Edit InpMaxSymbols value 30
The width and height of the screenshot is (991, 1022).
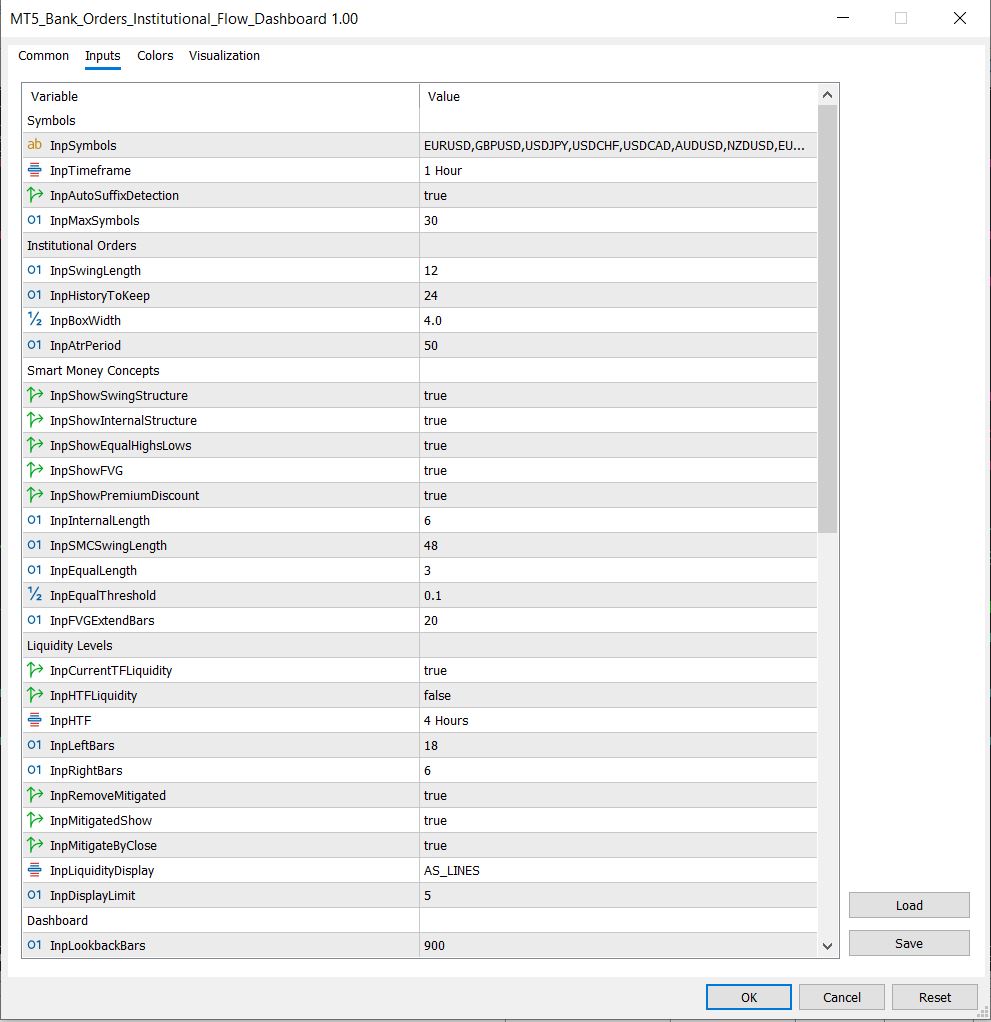click(x=618, y=220)
